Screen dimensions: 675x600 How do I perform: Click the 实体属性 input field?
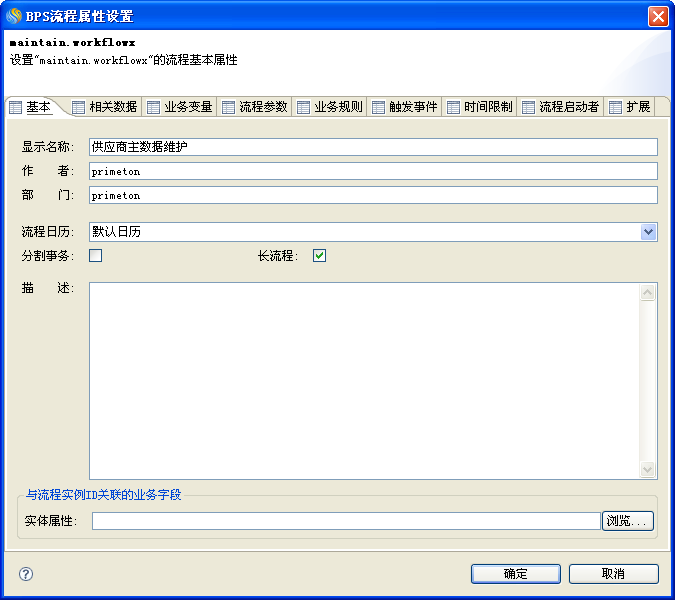(346, 521)
